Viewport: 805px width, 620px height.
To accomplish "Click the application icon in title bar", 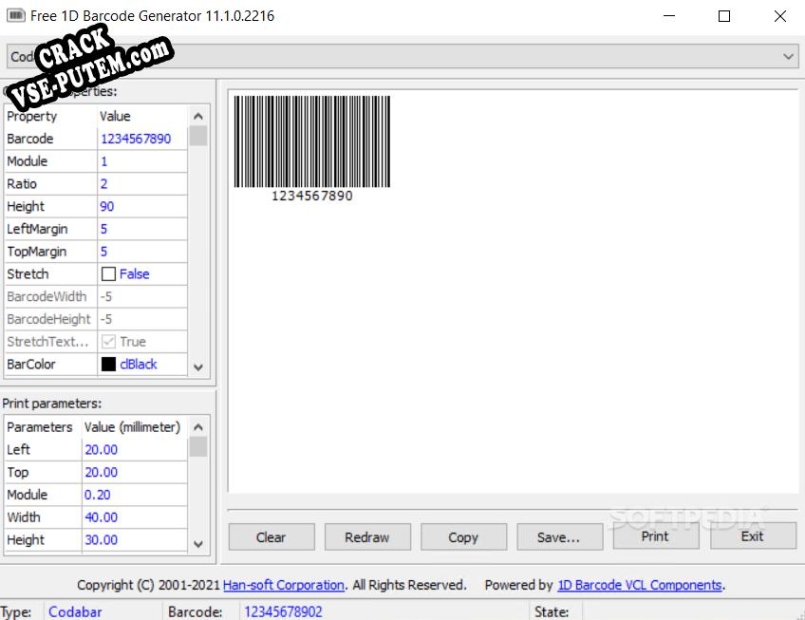I will (15, 15).
